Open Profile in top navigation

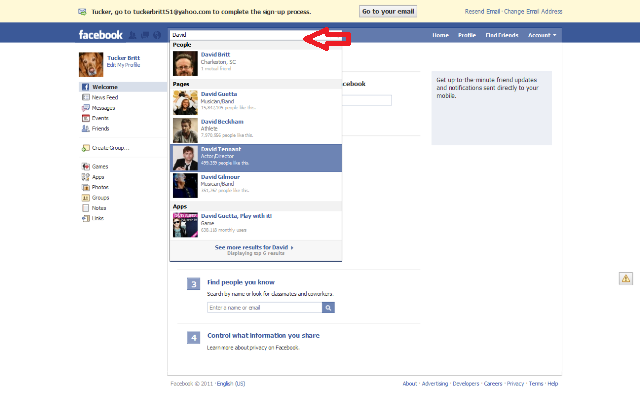[x=467, y=35]
